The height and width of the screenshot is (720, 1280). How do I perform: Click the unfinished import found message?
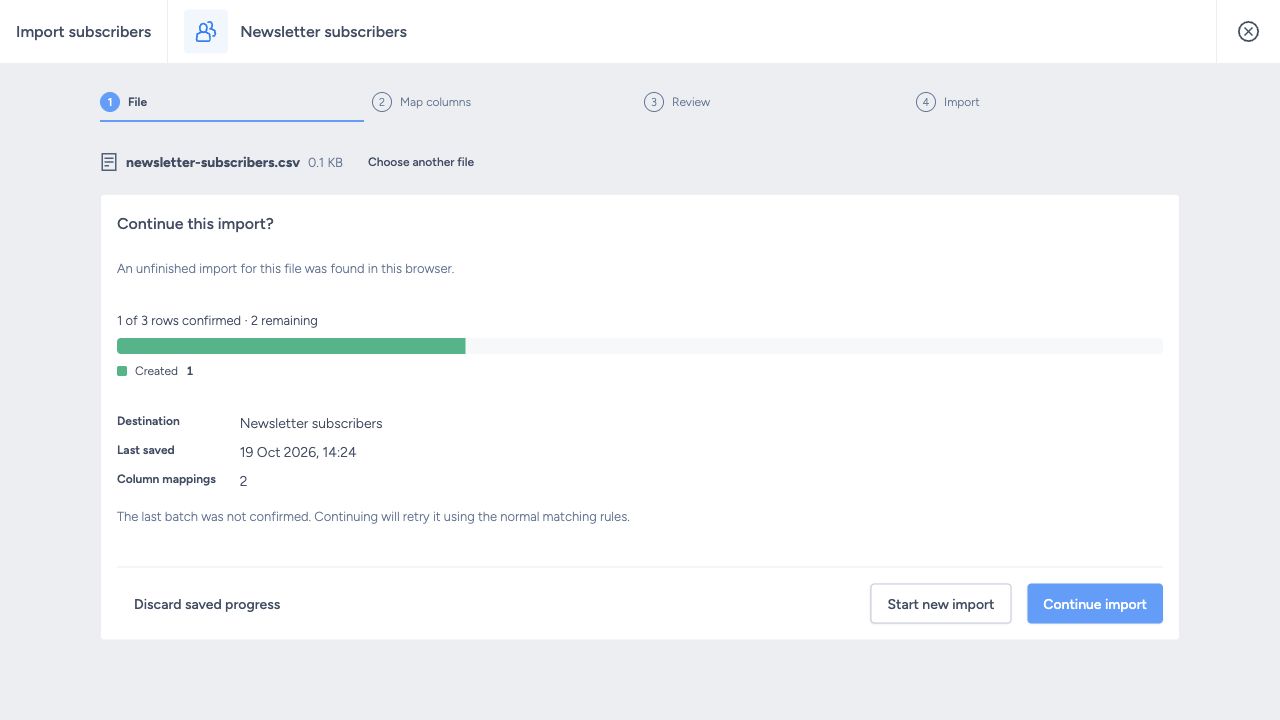point(285,268)
